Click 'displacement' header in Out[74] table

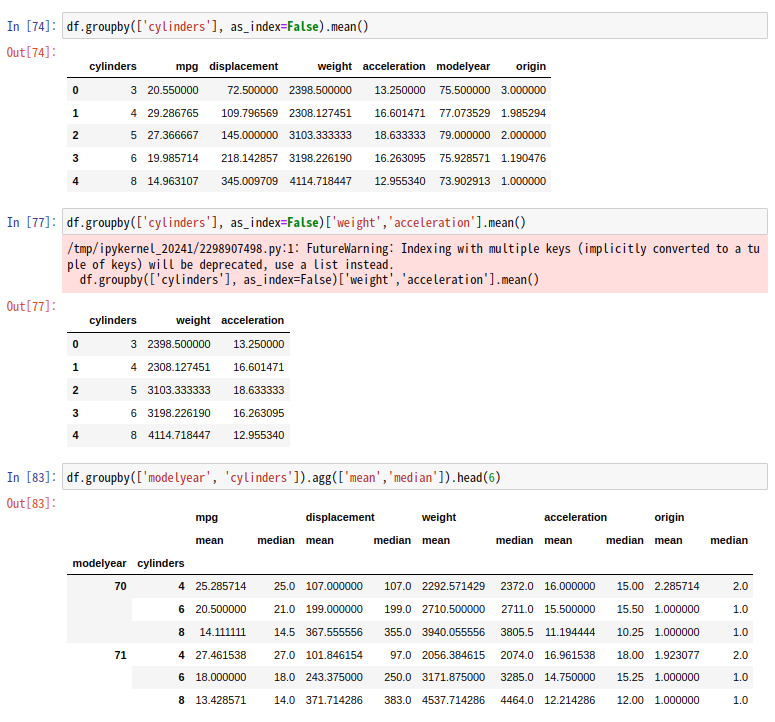pos(244,66)
